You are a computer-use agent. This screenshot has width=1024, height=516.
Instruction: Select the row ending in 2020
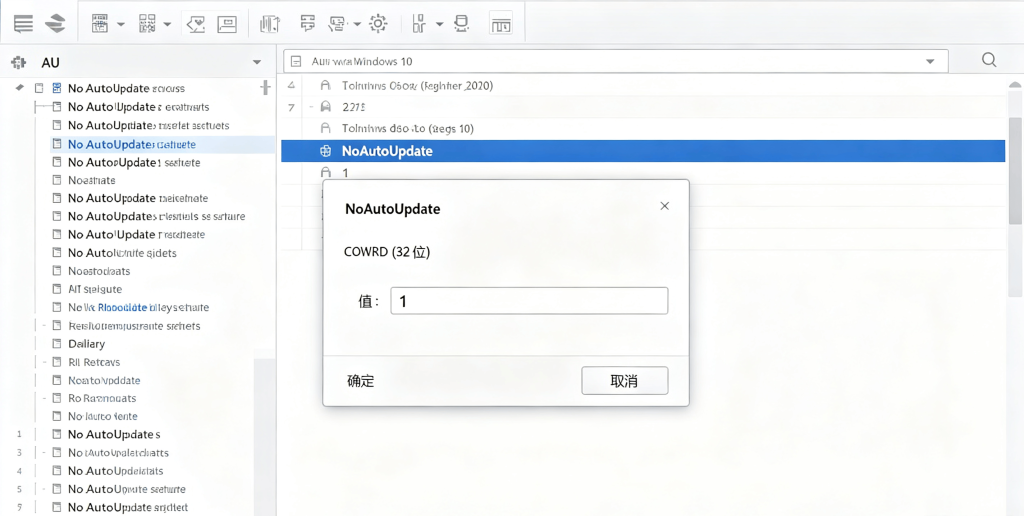click(x=417, y=86)
